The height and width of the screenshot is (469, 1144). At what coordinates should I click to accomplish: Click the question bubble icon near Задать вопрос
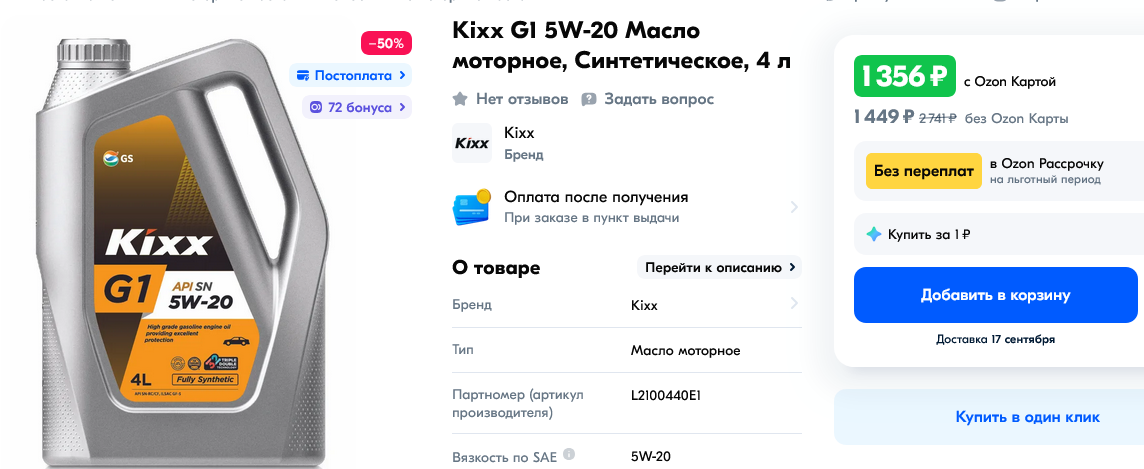(589, 98)
